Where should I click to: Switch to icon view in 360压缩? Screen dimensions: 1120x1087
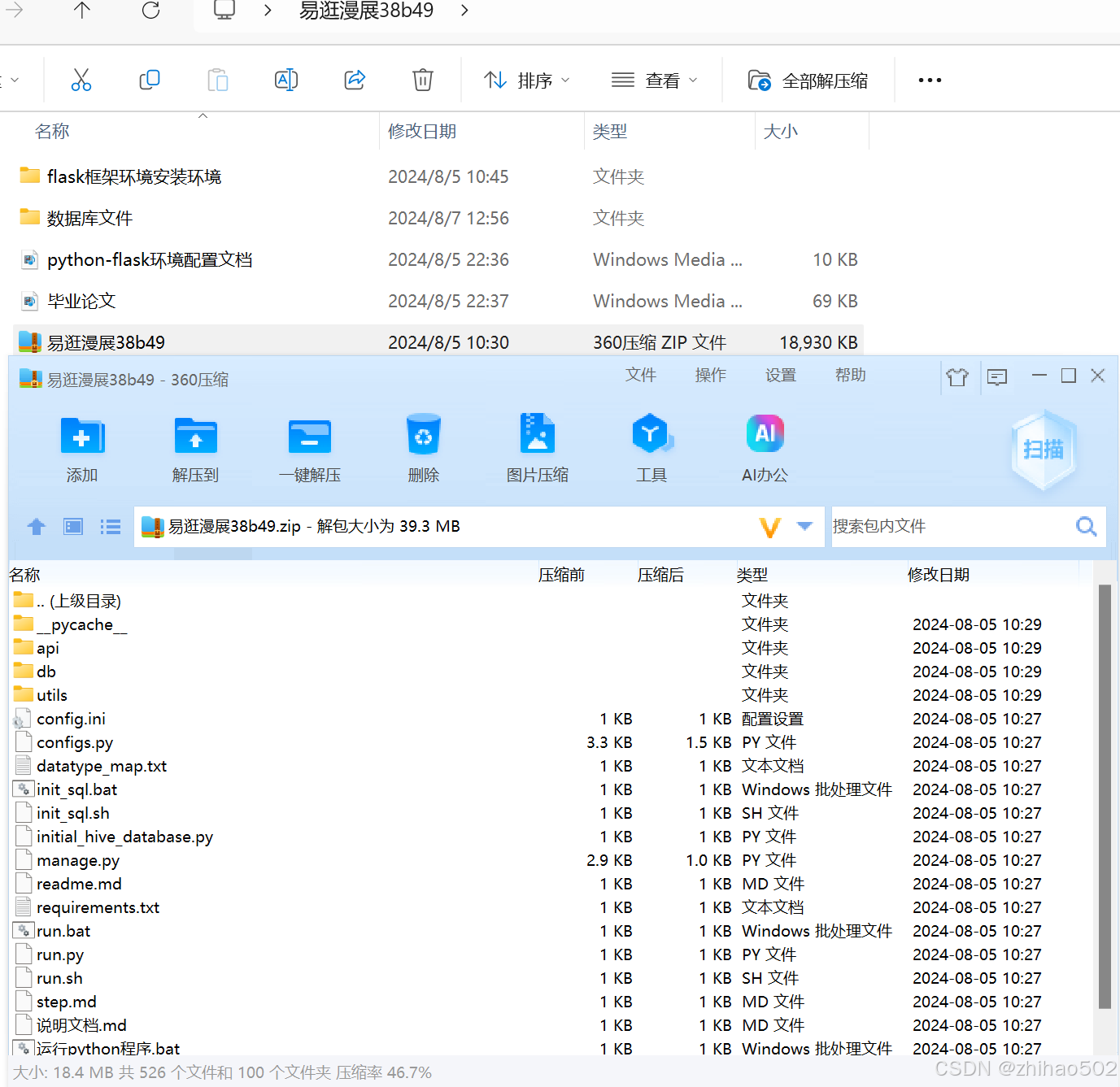pyautogui.click(x=73, y=527)
